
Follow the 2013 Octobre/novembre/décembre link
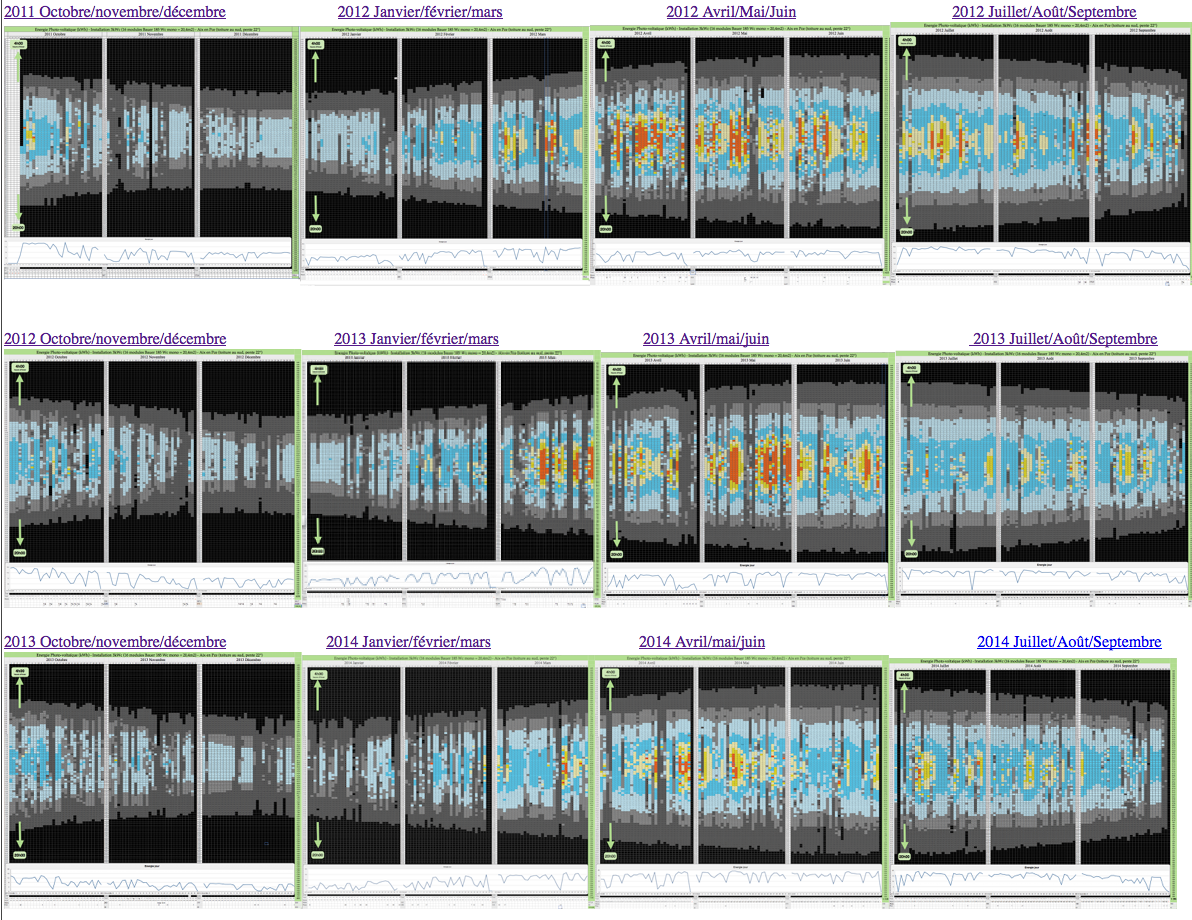point(115,641)
